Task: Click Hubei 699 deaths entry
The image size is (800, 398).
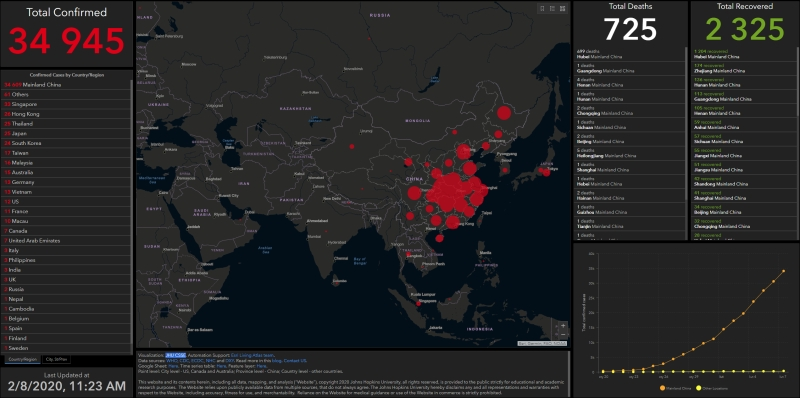Action: (630, 54)
